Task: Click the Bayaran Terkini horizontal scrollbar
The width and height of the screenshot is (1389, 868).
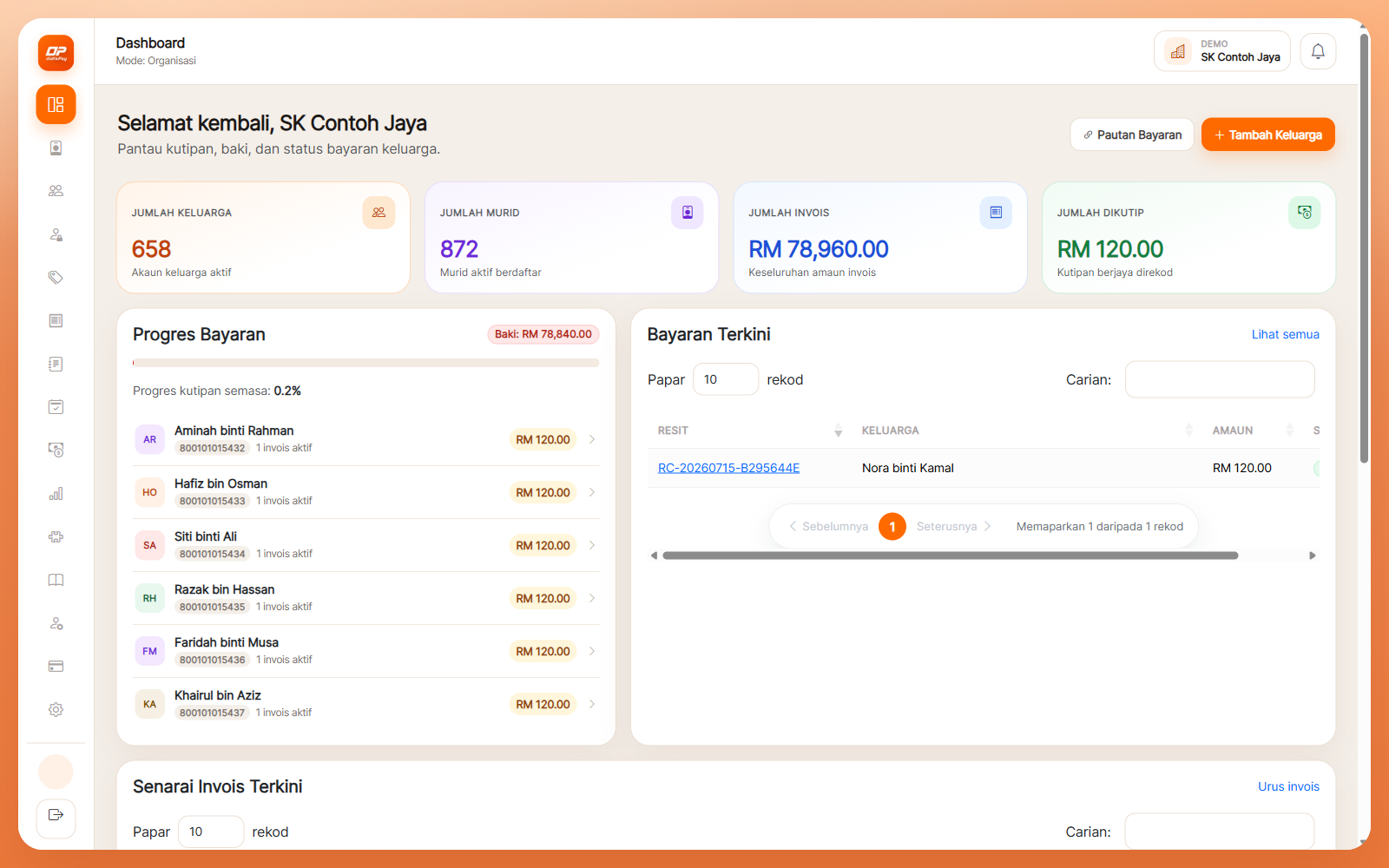Action: tap(950, 556)
